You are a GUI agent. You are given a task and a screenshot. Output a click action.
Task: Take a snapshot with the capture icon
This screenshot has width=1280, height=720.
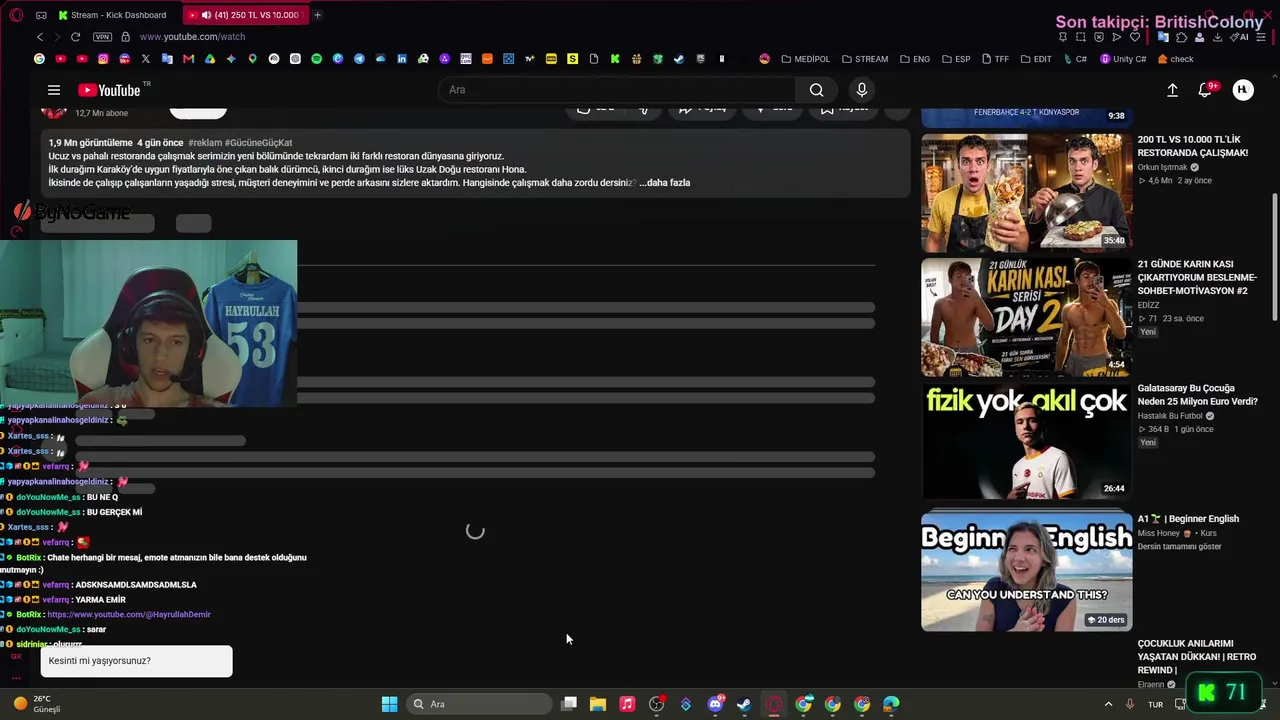coord(1080,37)
